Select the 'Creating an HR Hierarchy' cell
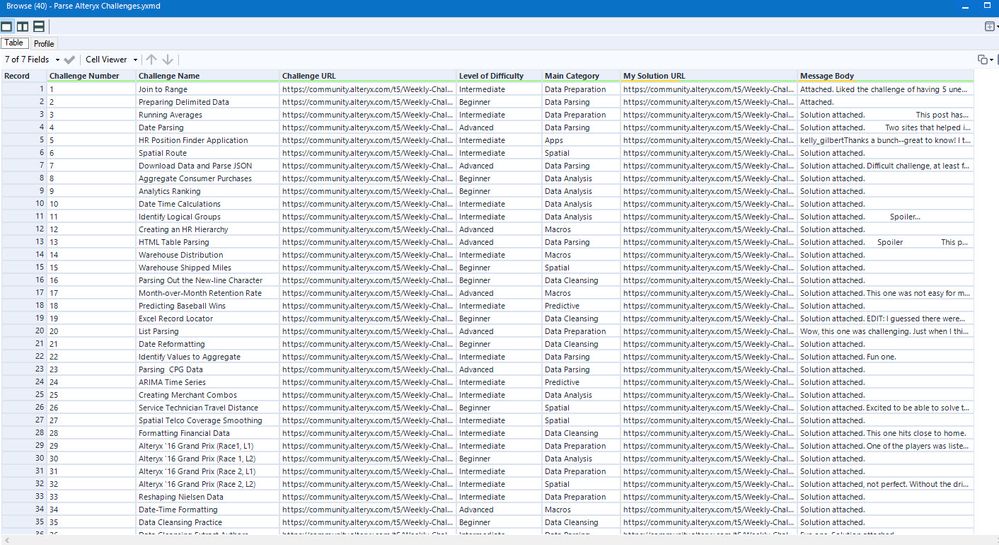The height and width of the screenshot is (545, 999). (x=208, y=229)
